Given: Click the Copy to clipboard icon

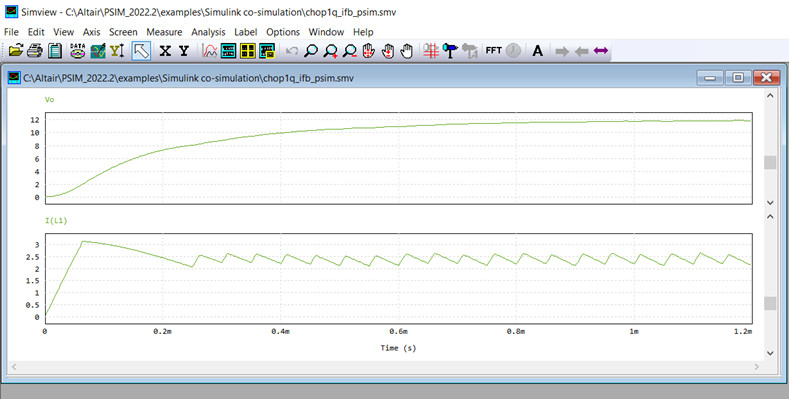Looking at the screenshot, I should tap(54, 51).
